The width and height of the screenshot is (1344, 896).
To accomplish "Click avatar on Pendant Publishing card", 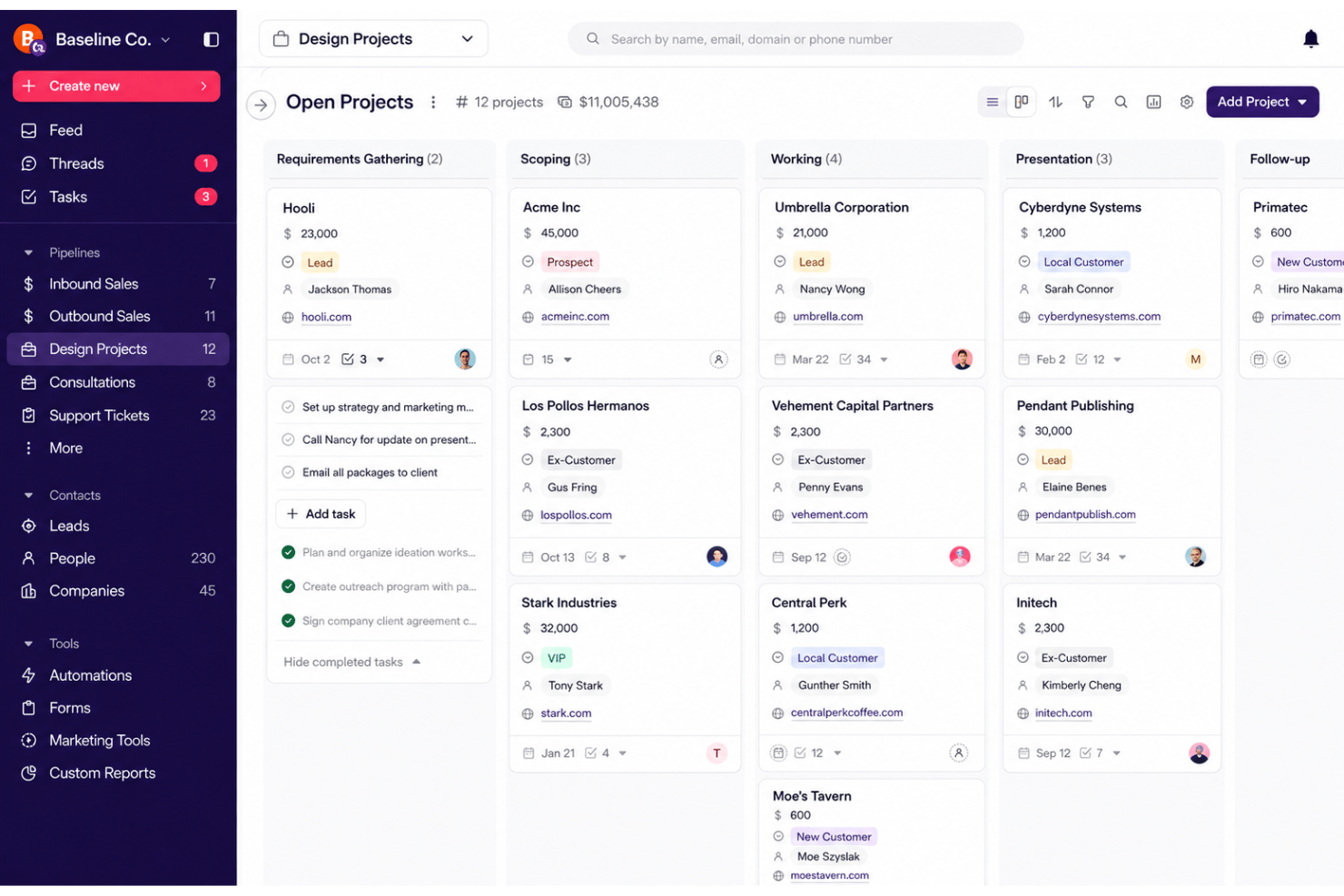I will coord(1195,556).
